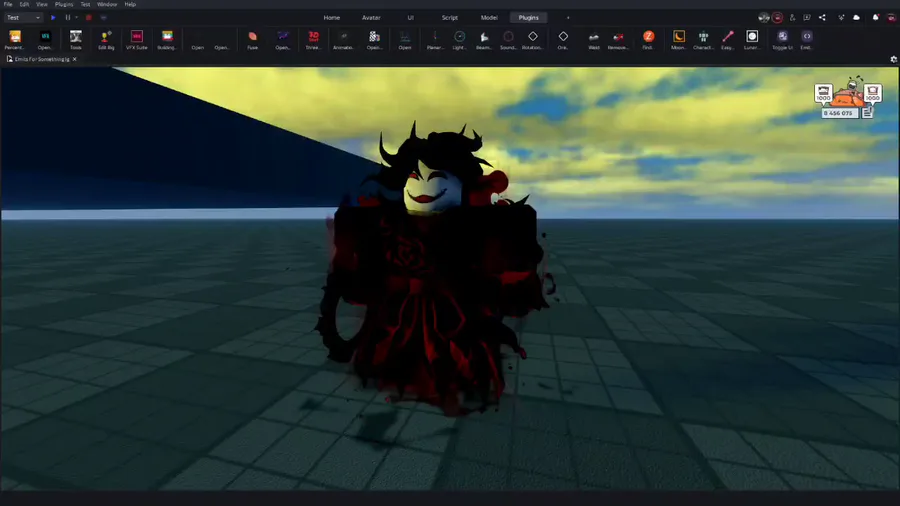Click the right 1000 counter bubble
The width and height of the screenshot is (900, 506).
click(872, 94)
